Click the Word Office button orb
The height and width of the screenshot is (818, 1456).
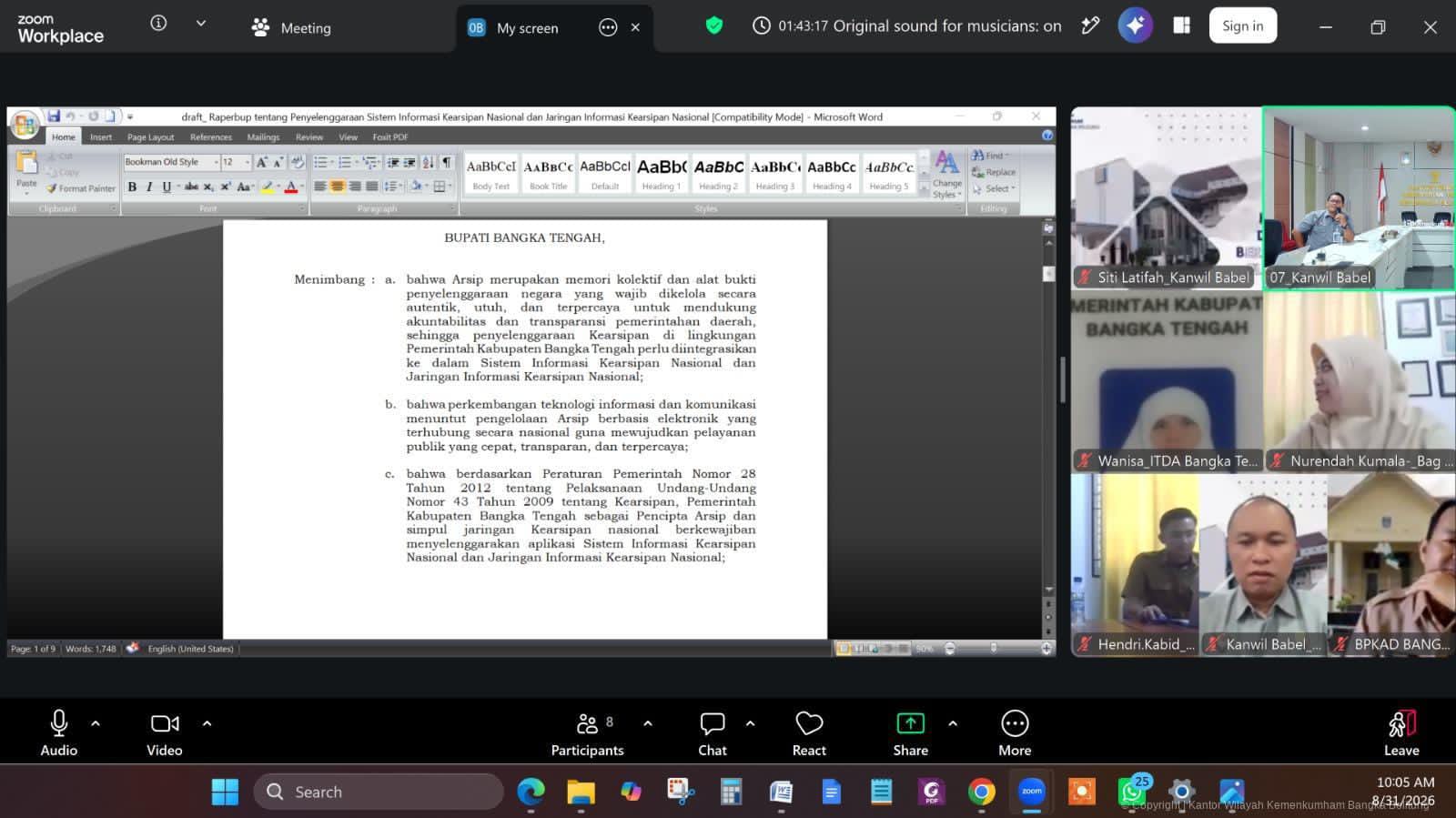(x=25, y=125)
